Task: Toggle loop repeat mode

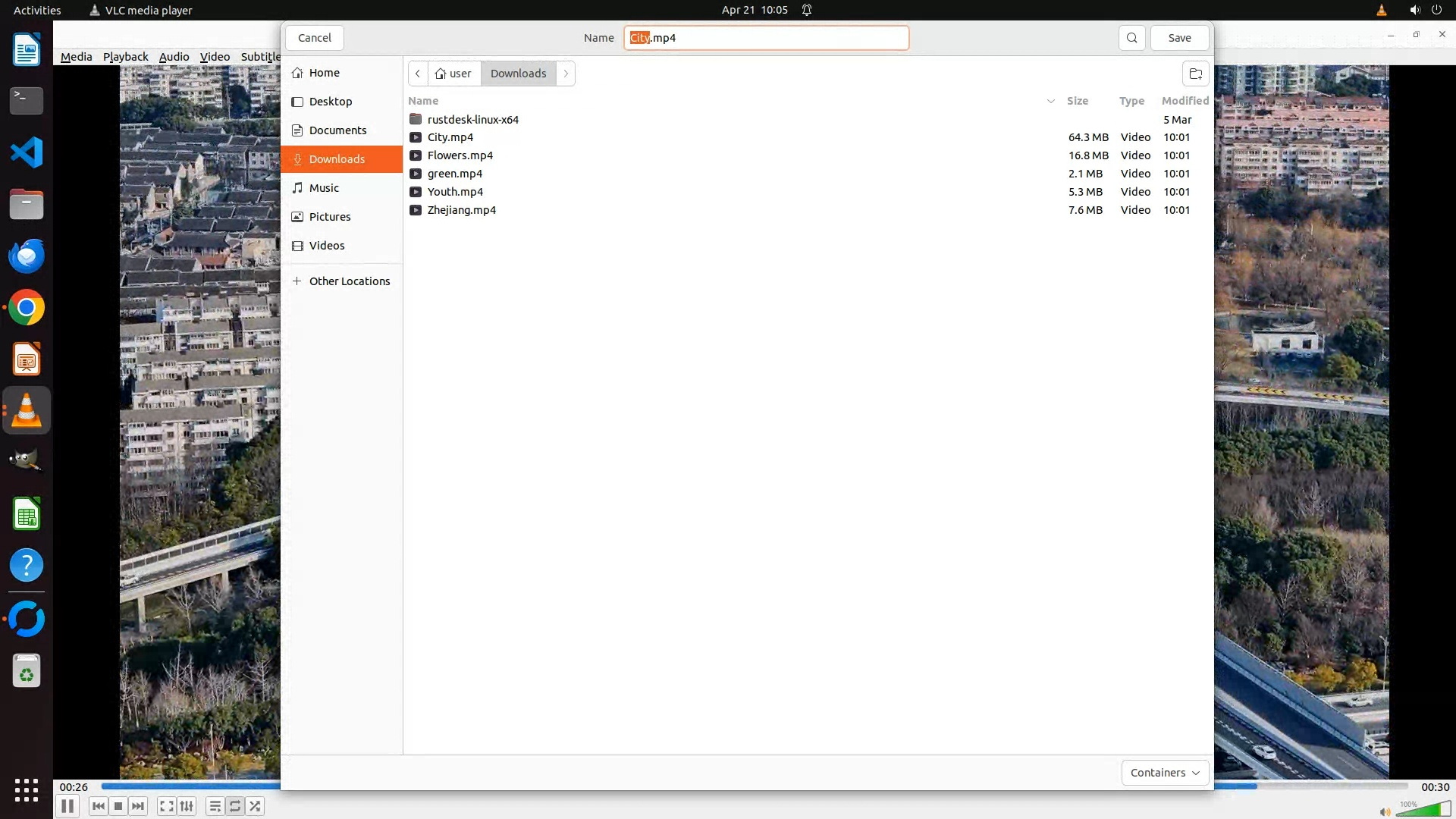Action: pos(235,806)
